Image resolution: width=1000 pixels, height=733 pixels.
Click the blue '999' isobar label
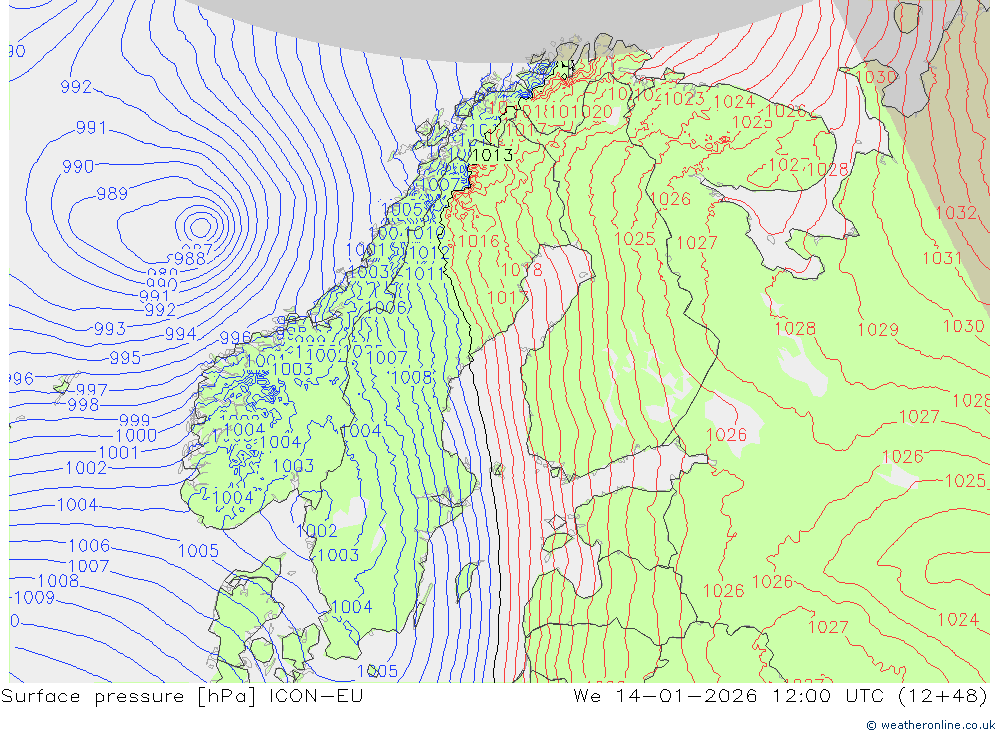(x=135, y=420)
